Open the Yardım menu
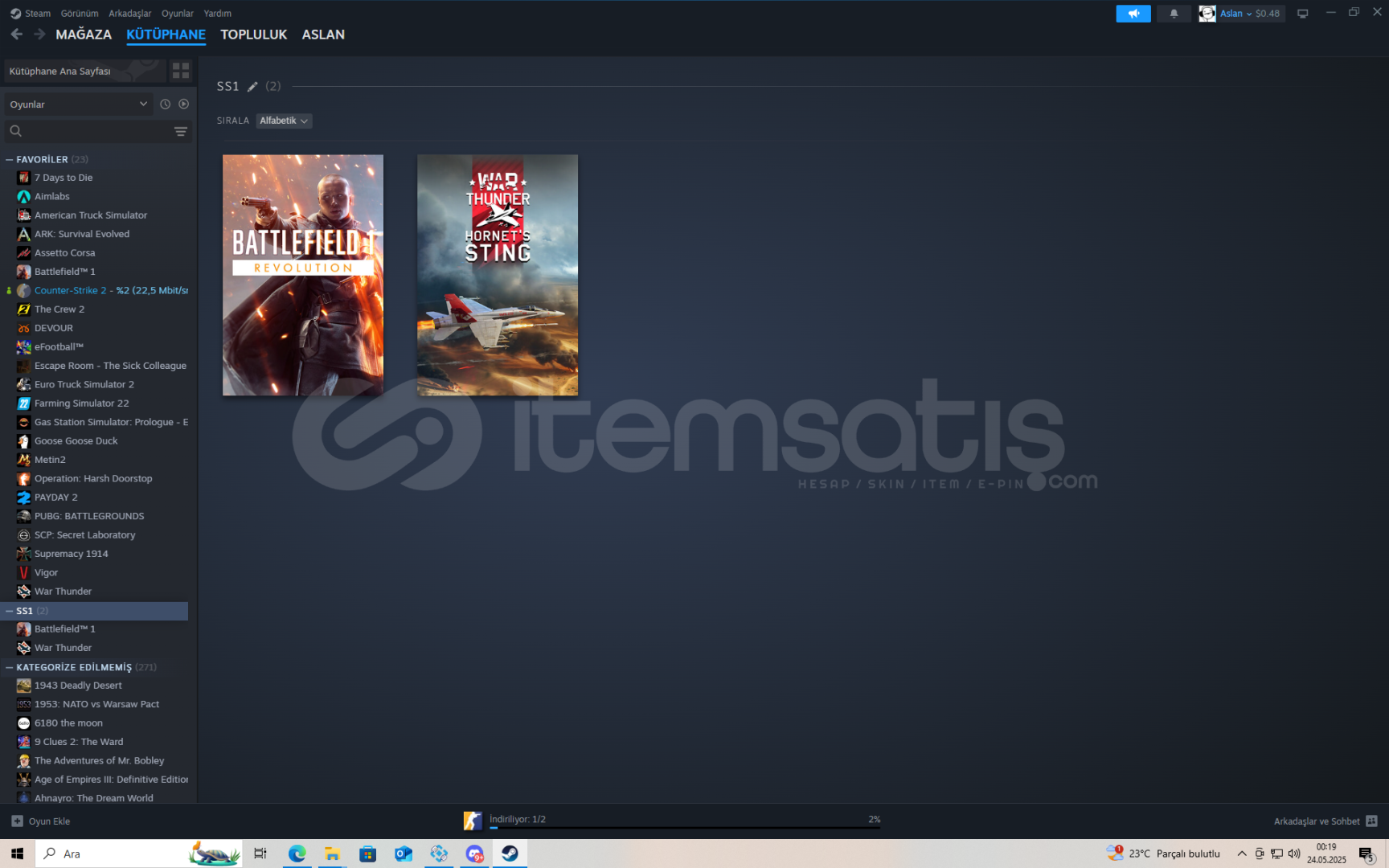This screenshot has height=868, width=1389. [x=218, y=14]
